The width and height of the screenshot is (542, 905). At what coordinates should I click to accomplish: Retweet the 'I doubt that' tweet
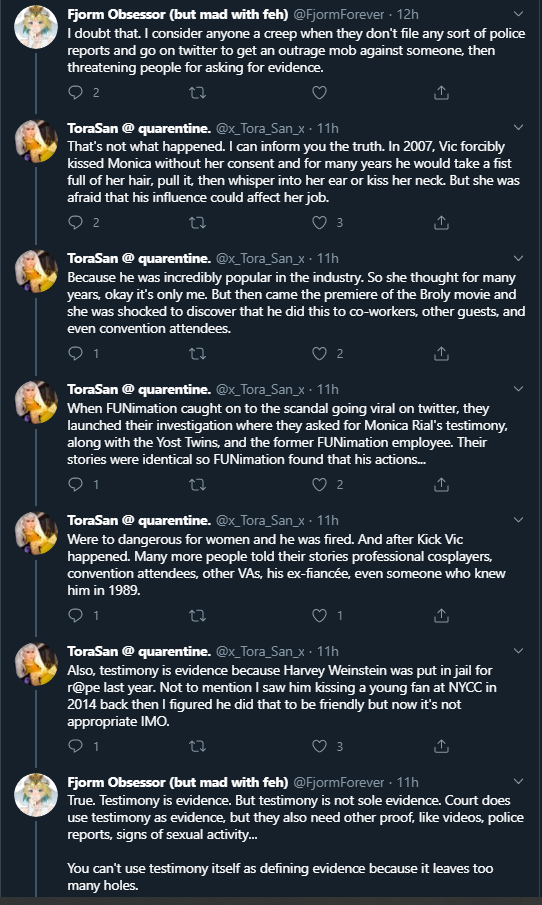tap(197, 92)
